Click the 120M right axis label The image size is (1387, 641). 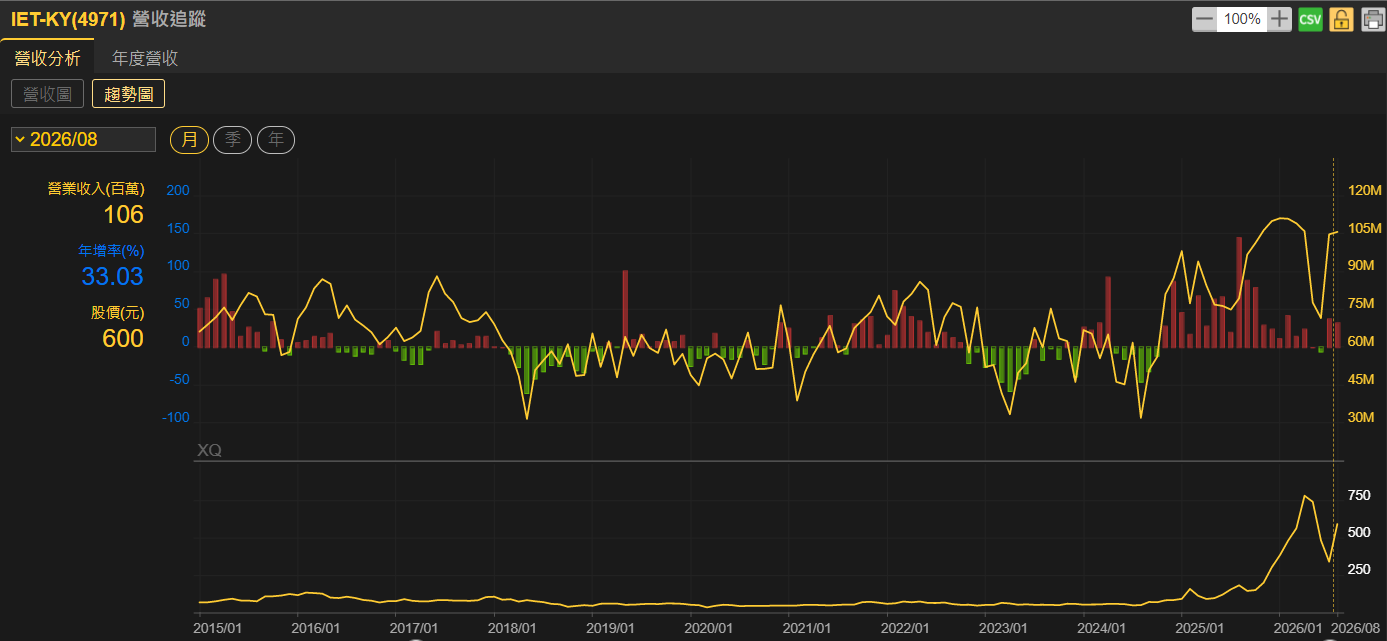[x=1365, y=190]
